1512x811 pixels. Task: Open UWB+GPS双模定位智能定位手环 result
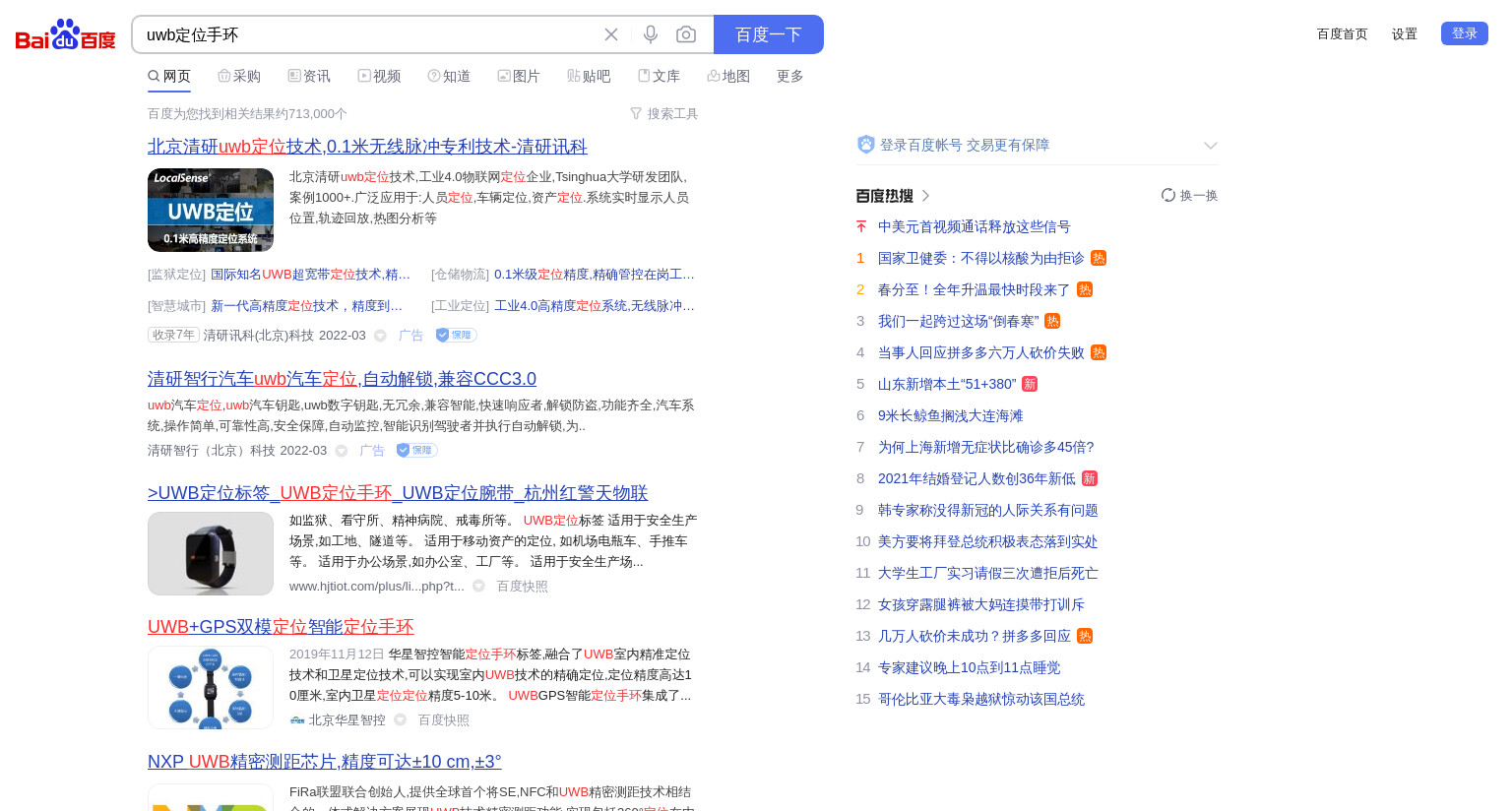coord(281,626)
